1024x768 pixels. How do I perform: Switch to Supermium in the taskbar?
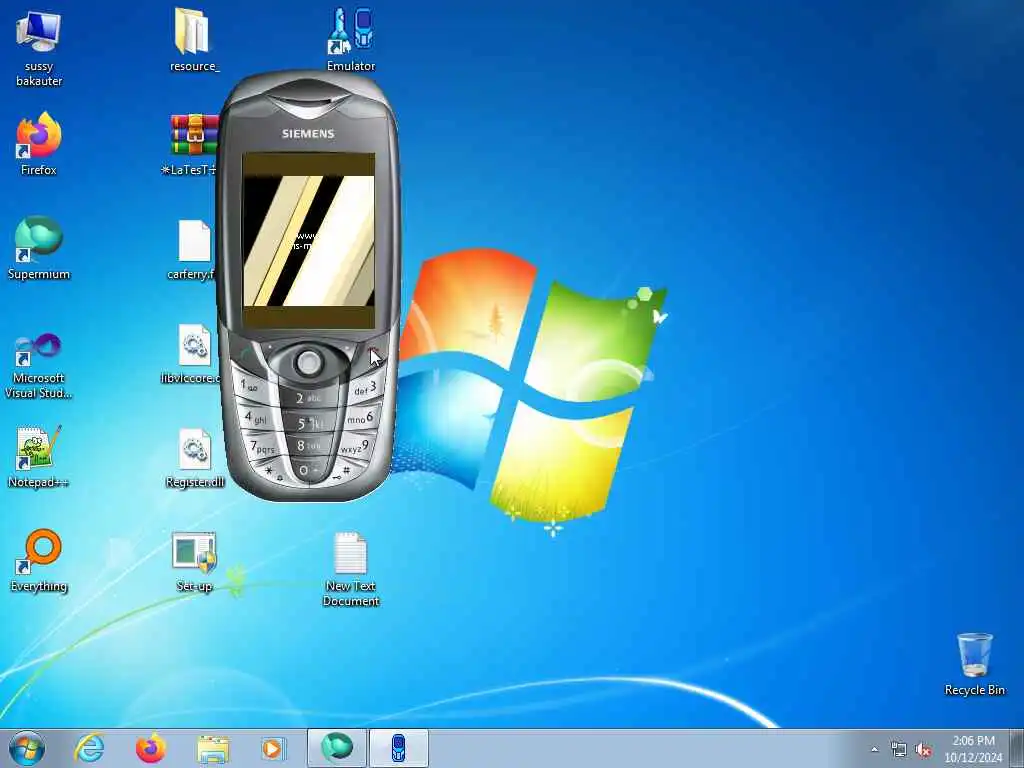point(337,748)
